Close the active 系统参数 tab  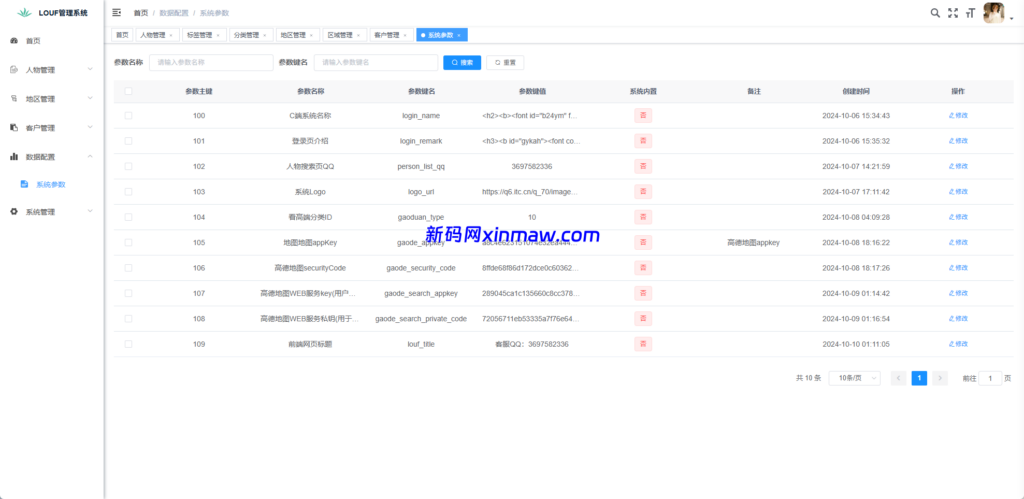459,35
